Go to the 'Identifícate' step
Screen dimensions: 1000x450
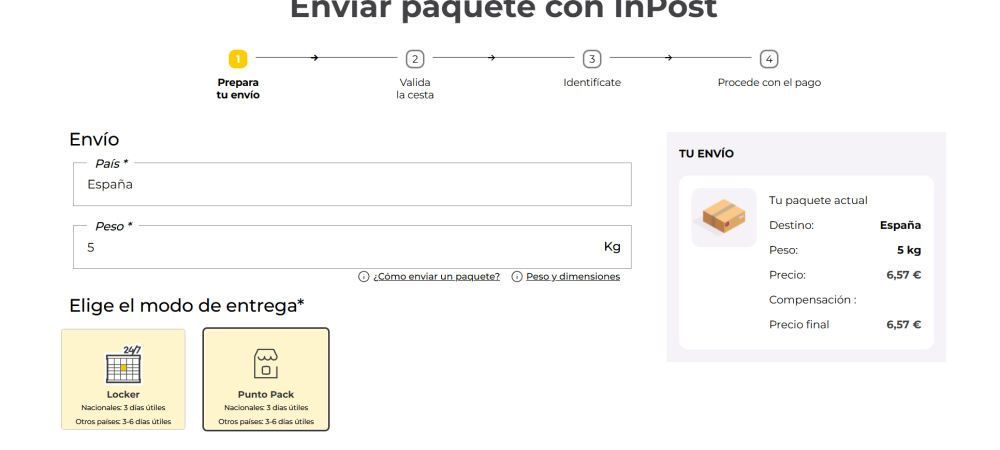[592, 83]
